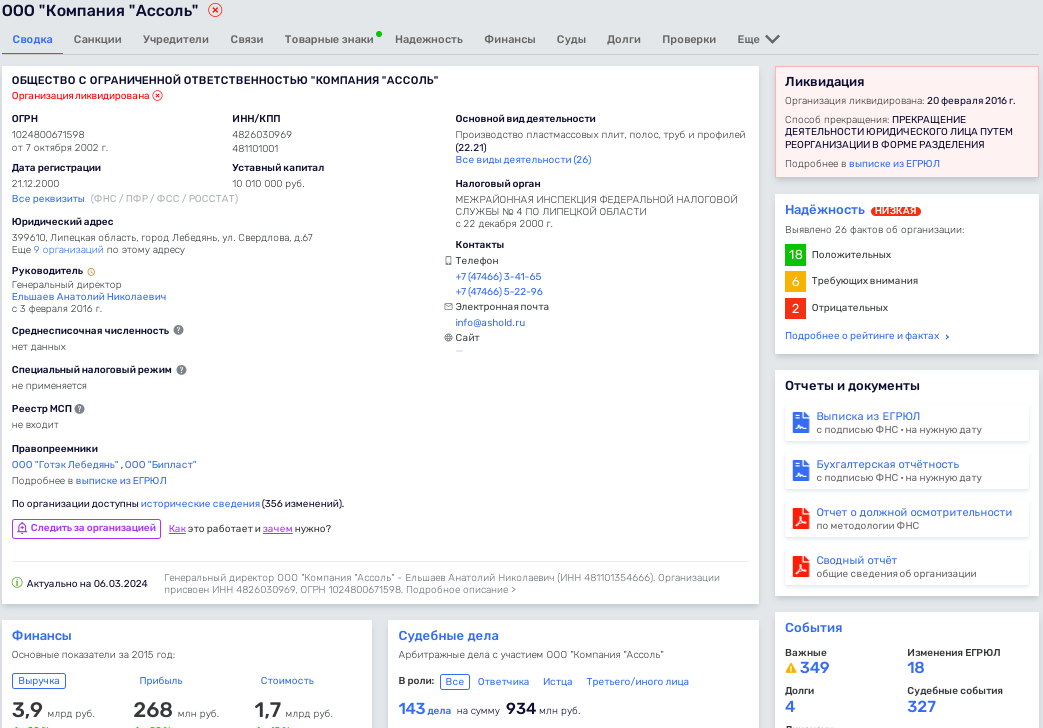Screen dimensions: 1043x728
Task: Open the Финансы tab
Action: point(510,39)
